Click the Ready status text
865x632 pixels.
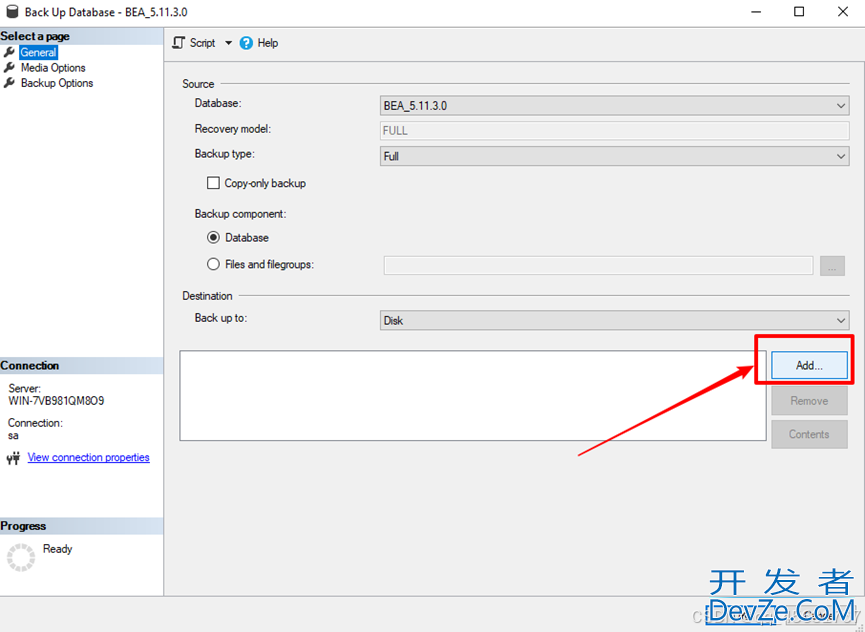(57, 549)
